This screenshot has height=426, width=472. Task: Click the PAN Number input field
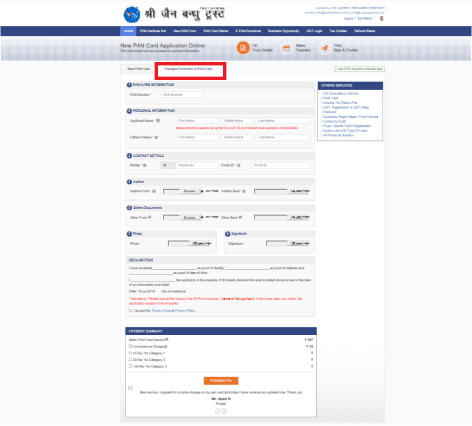(x=182, y=95)
